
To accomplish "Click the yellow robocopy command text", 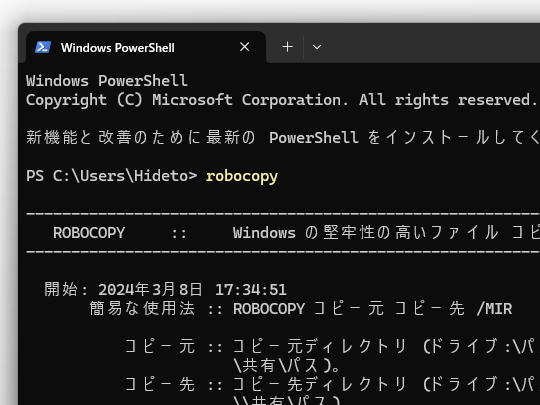I will (x=242, y=176).
